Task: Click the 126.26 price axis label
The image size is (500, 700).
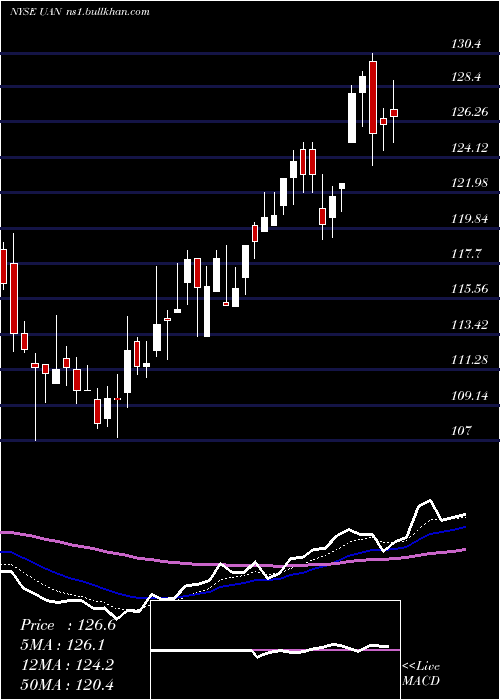Action: [470, 112]
